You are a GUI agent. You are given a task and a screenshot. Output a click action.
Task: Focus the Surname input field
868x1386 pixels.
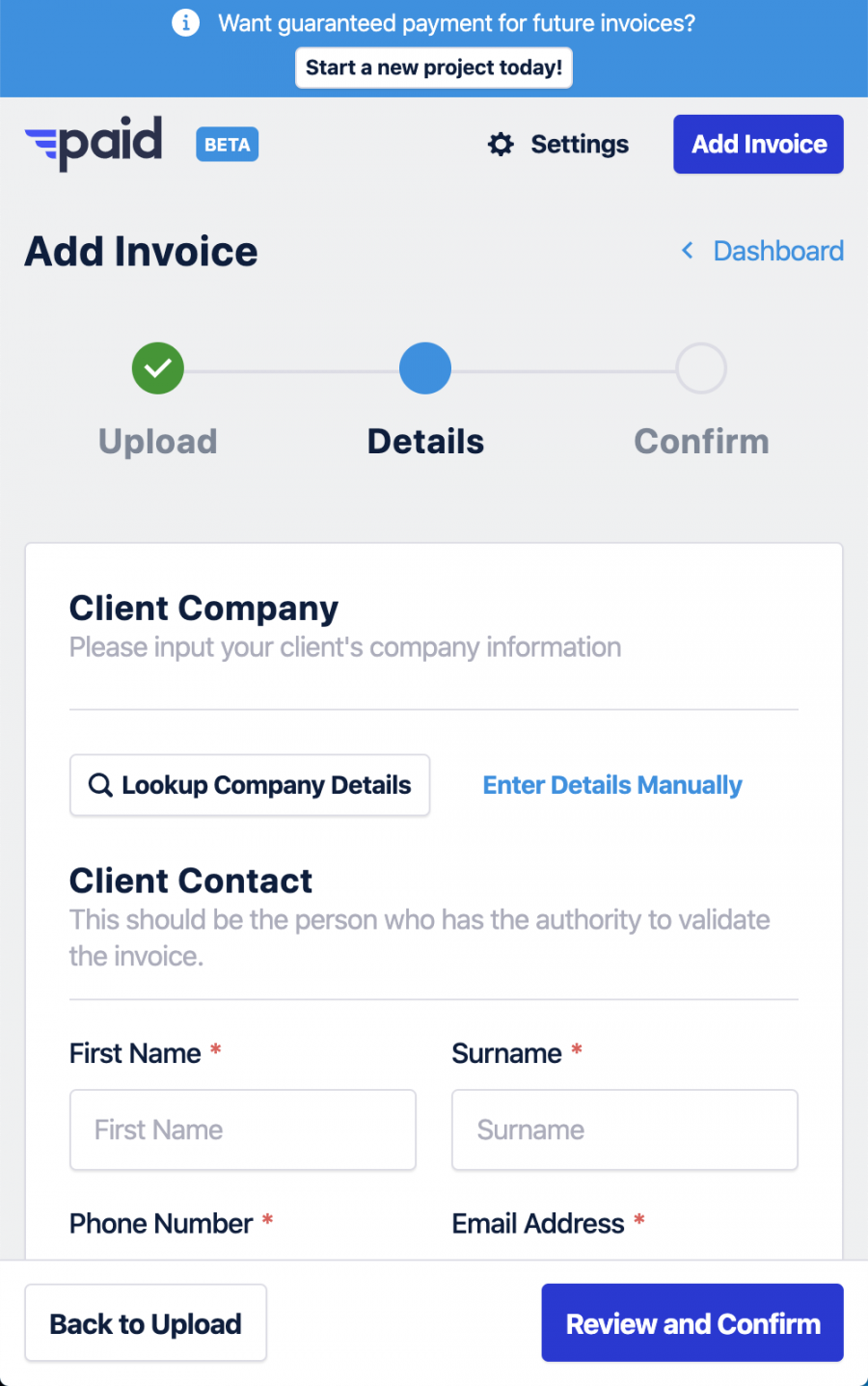pos(625,1130)
